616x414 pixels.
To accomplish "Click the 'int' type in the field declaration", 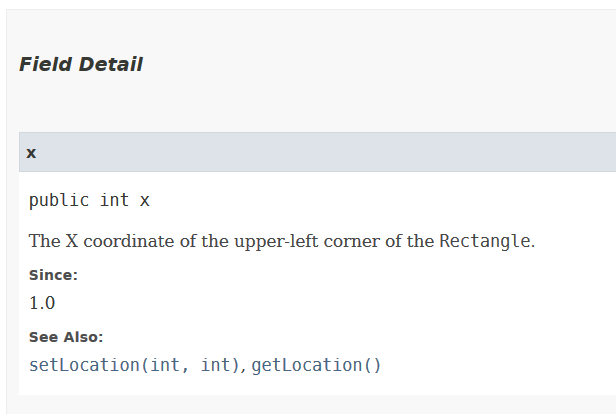I will coord(114,200).
